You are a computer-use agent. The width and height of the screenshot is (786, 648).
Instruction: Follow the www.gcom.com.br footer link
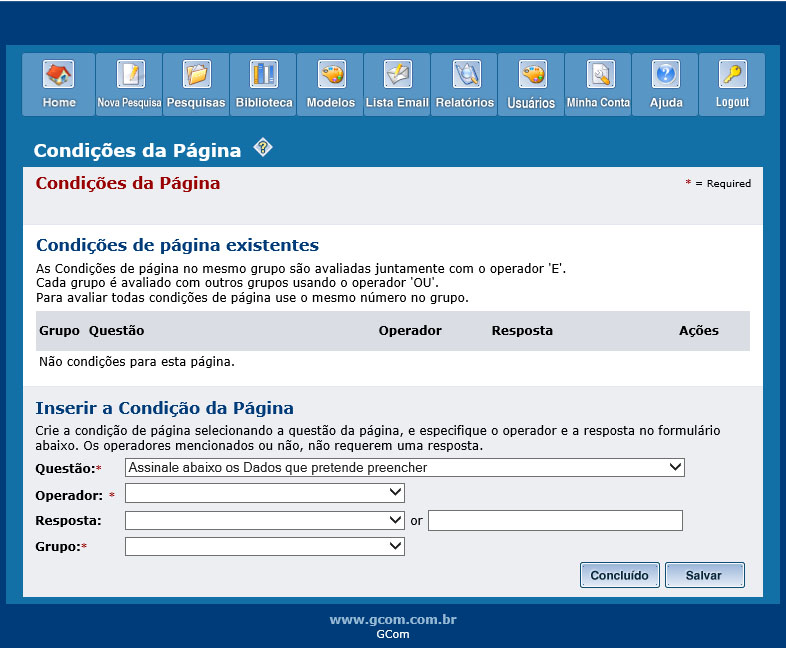point(393,620)
